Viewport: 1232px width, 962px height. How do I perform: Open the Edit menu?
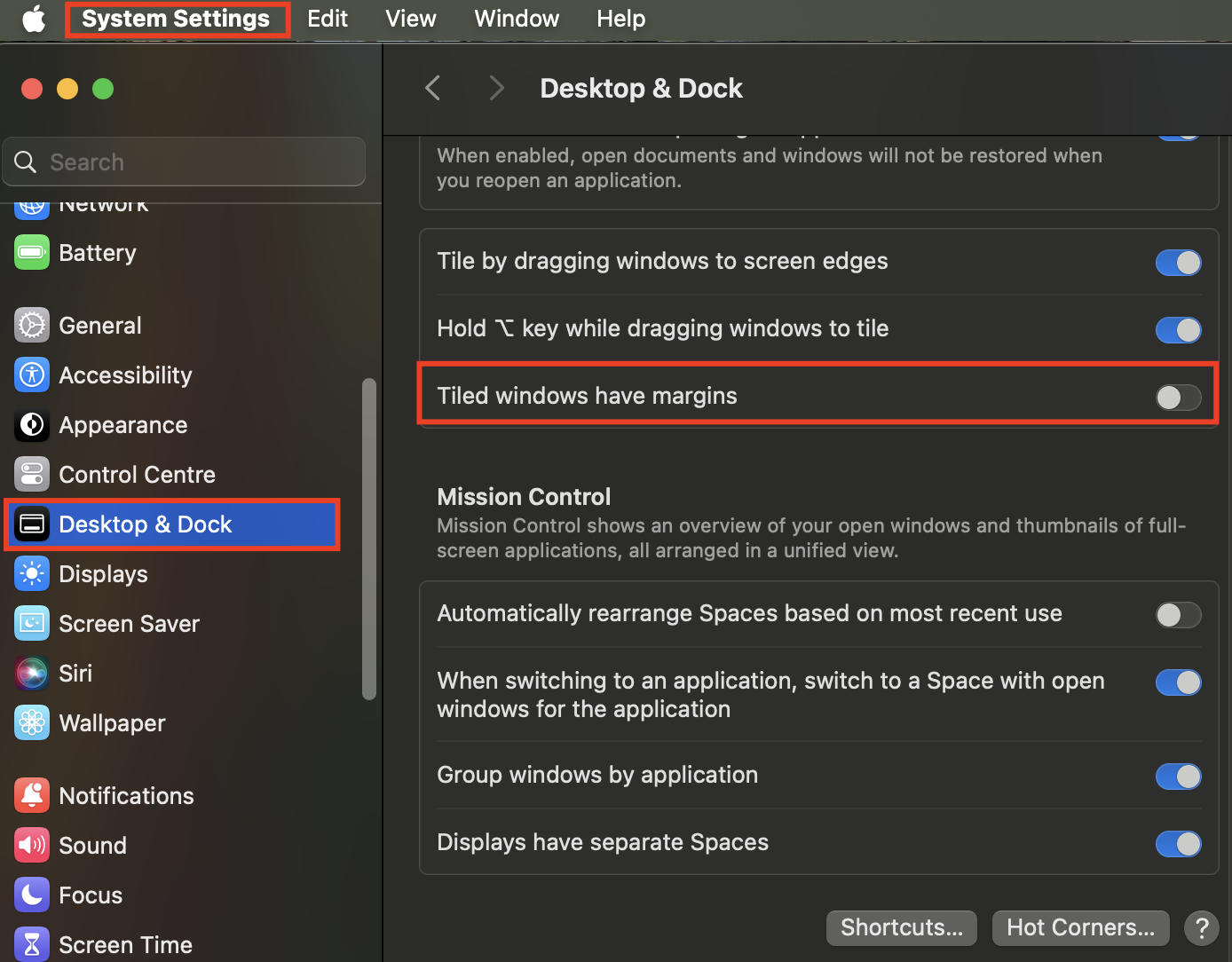coord(328,19)
